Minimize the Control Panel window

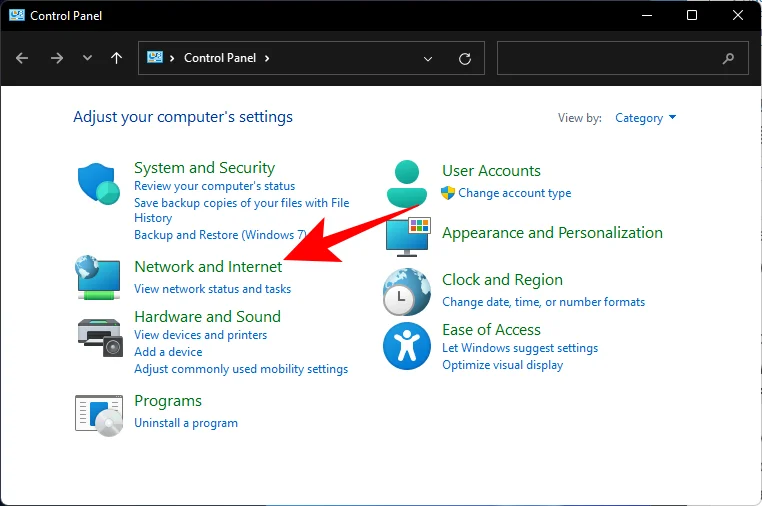(x=647, y=16)
